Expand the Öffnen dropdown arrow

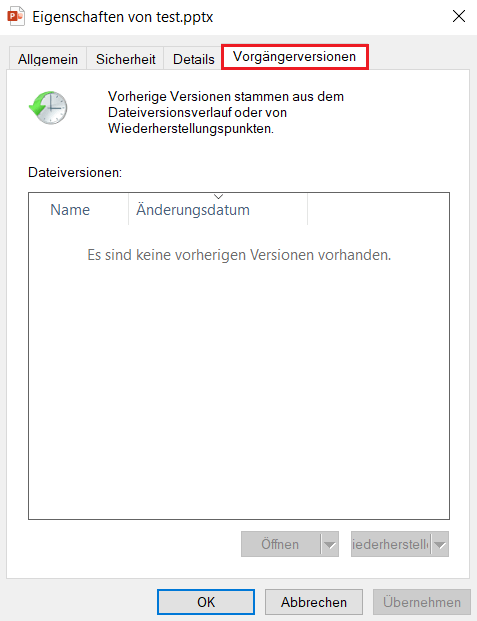point(330,544)
